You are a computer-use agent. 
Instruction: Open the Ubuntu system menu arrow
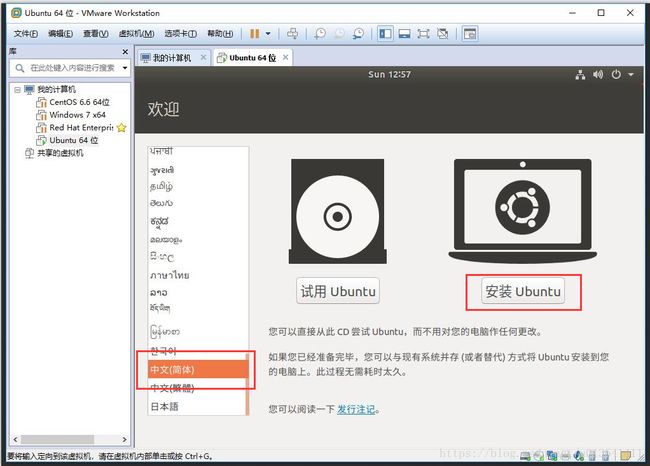tap(631, 75)
